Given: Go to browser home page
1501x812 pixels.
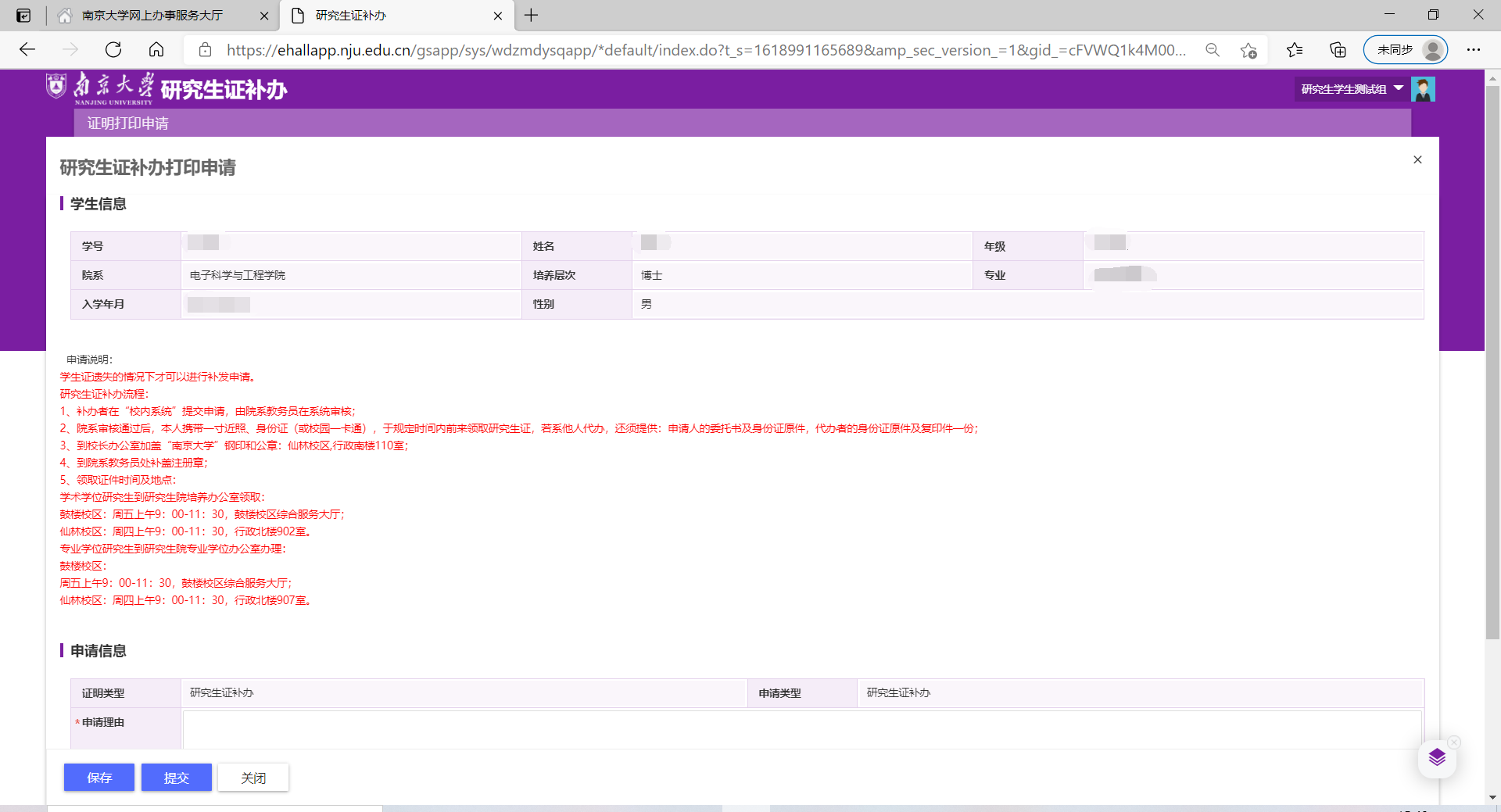Looking at the screenshot, I should point(156,50).
